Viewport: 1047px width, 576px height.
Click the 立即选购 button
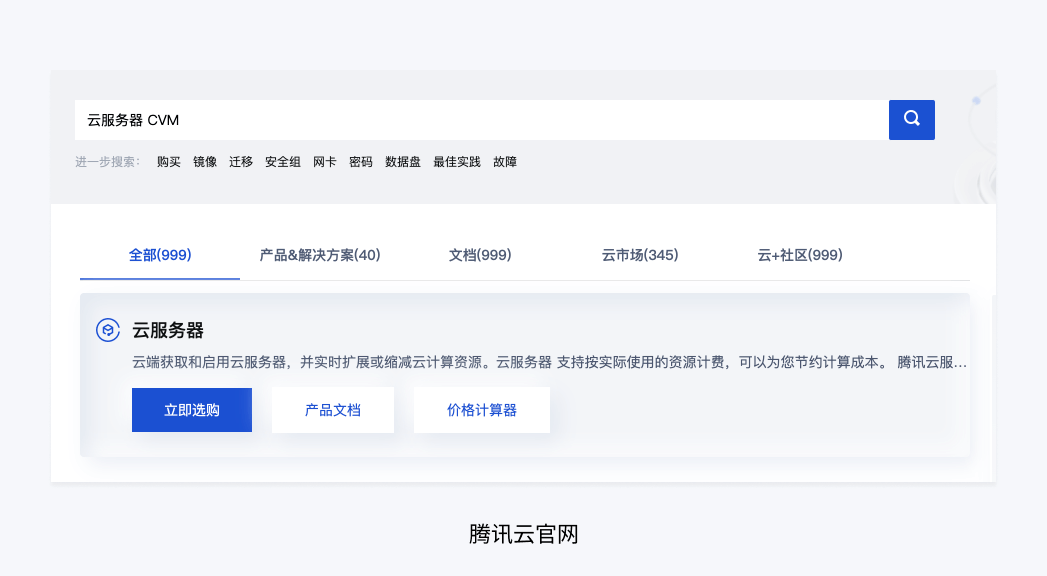point(192,410)
